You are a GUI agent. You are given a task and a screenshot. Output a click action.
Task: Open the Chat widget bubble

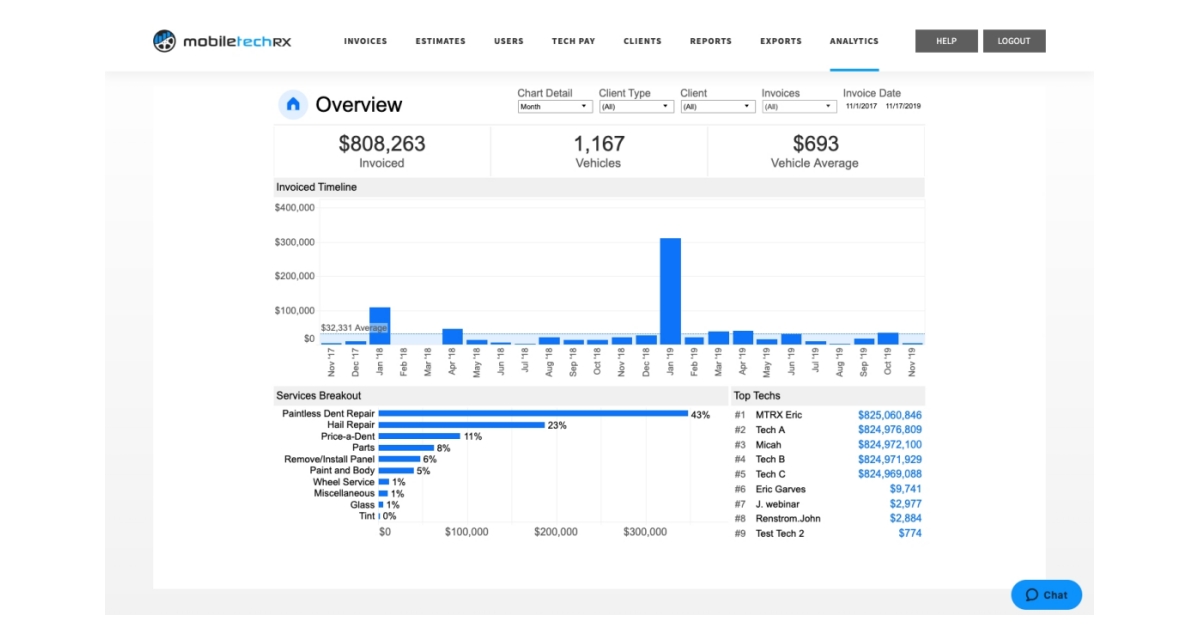(x=1046, y=595)
